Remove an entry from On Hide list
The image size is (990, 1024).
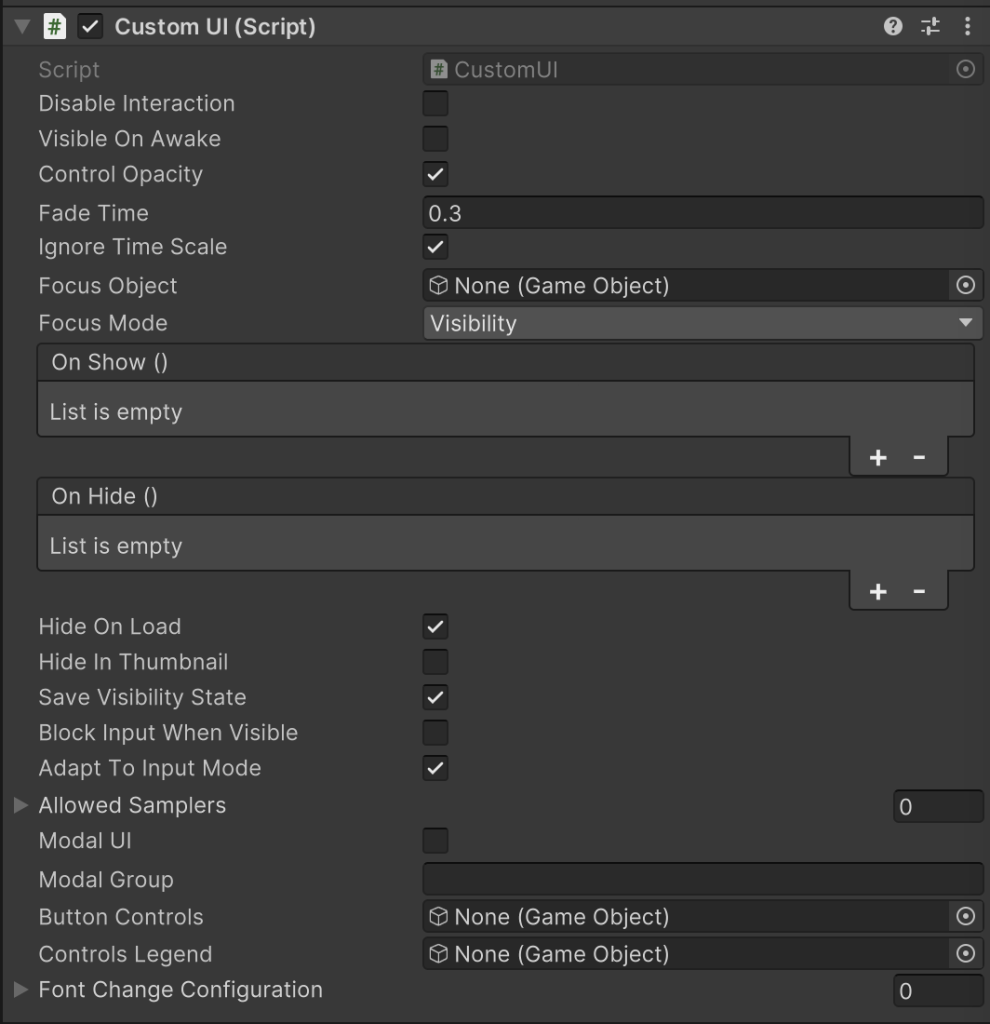click(919, 591)
